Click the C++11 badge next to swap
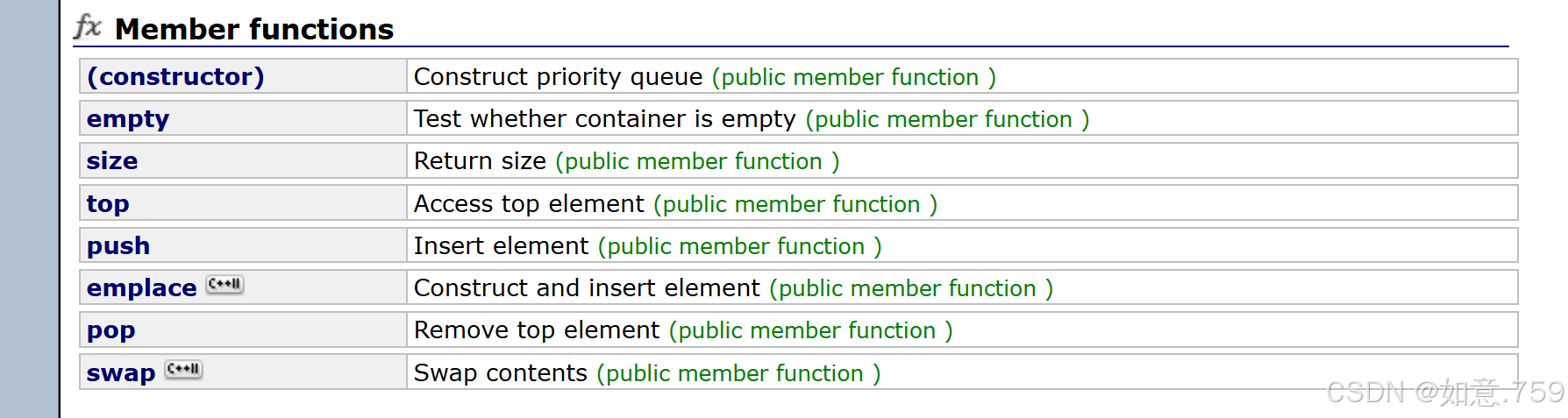Screen dimensions: 1568x418 [184, 370]
